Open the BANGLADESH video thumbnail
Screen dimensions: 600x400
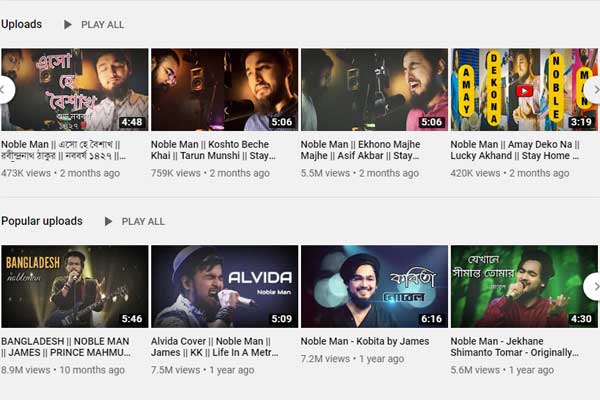point(74,287)
